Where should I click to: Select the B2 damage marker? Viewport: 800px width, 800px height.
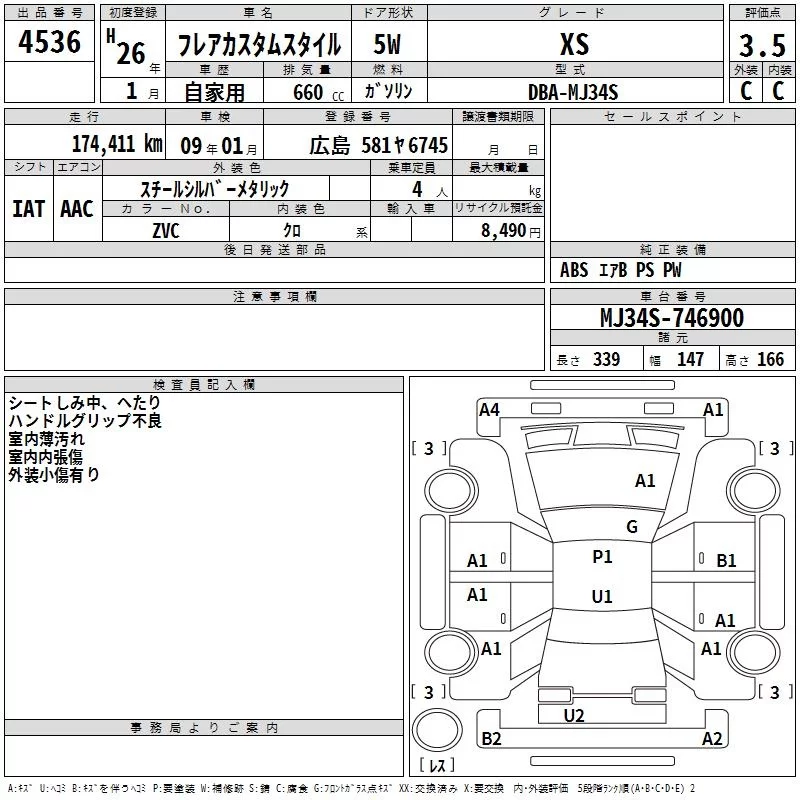click(492, 739)
